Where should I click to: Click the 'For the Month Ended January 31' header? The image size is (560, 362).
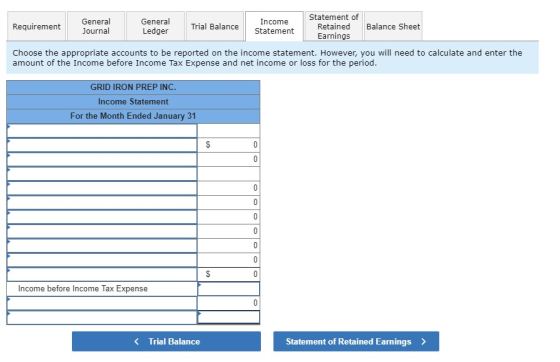coord(133,116)
